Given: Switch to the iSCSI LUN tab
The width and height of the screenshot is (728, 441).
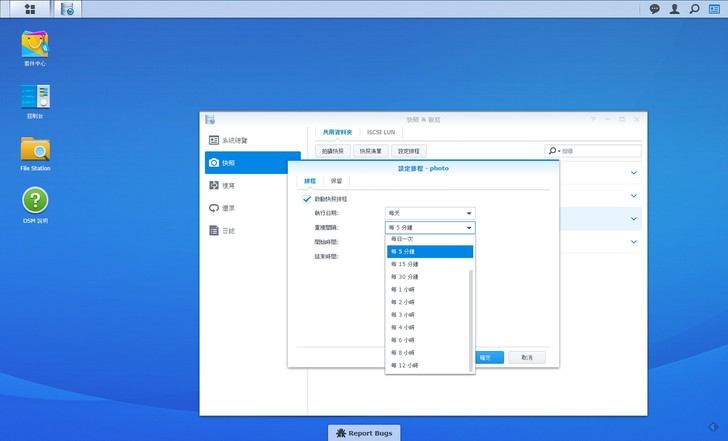Looking at the screenshot, I should point(381,132).
